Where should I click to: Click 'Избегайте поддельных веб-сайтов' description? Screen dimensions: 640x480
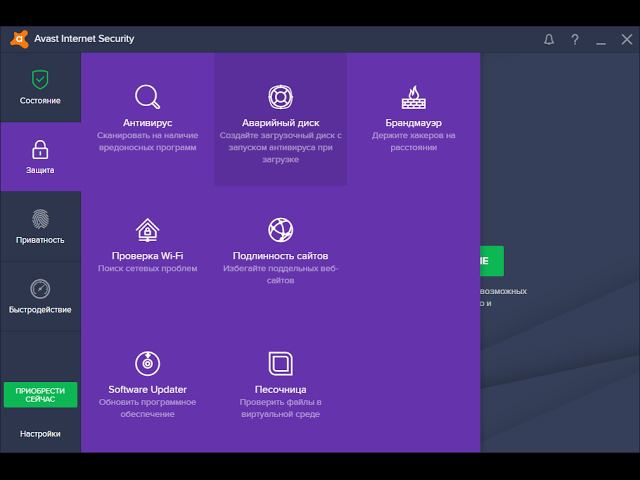pos(280,274)
